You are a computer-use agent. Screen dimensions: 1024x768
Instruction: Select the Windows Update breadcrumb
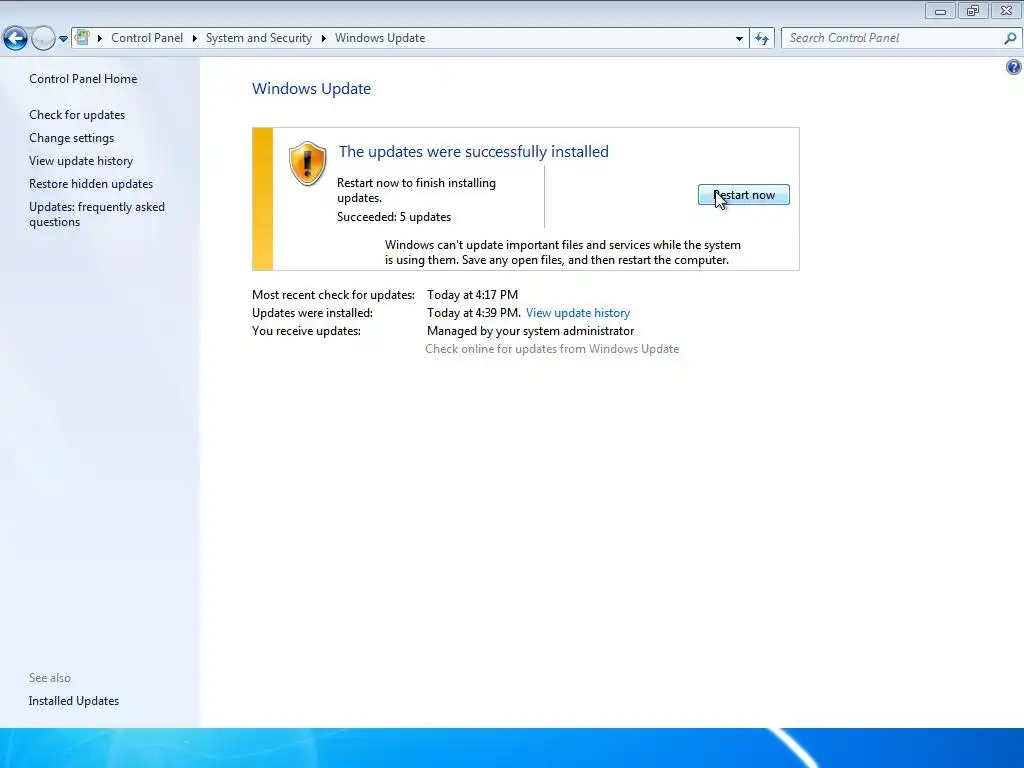[x=380, y=38]
